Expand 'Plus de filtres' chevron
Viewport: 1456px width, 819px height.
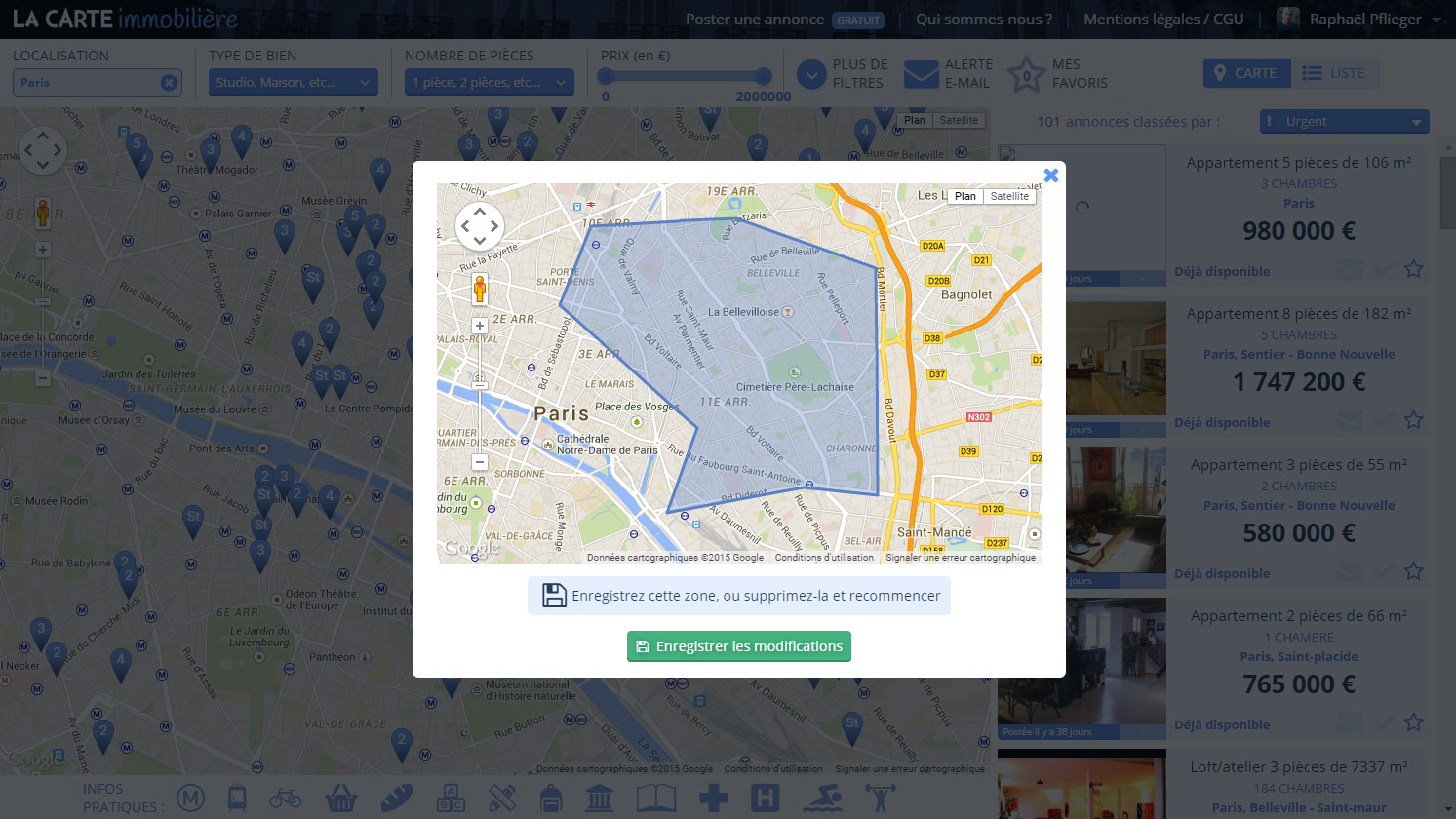coord(811,74)
